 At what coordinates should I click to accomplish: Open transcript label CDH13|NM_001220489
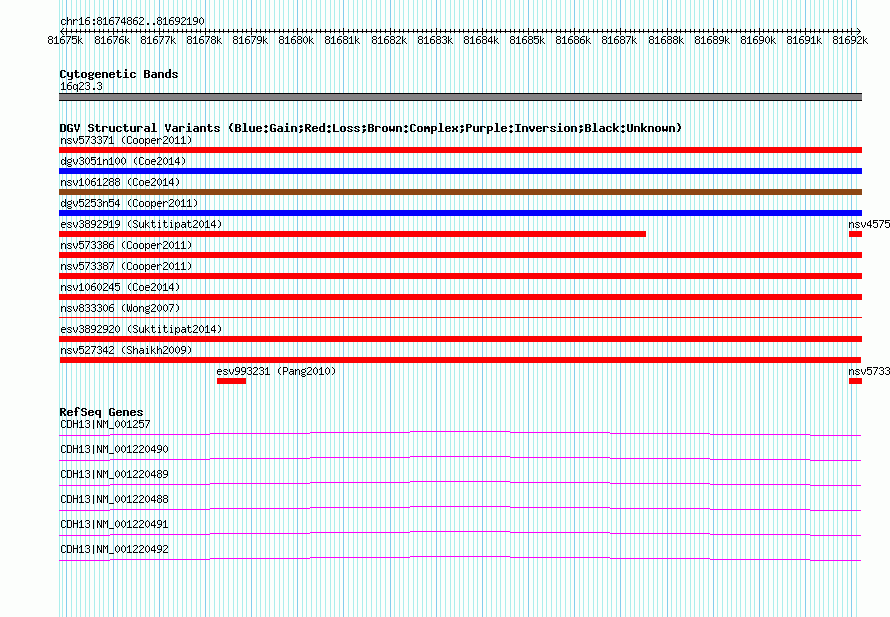pyautogui.click(x=114, y=474)
